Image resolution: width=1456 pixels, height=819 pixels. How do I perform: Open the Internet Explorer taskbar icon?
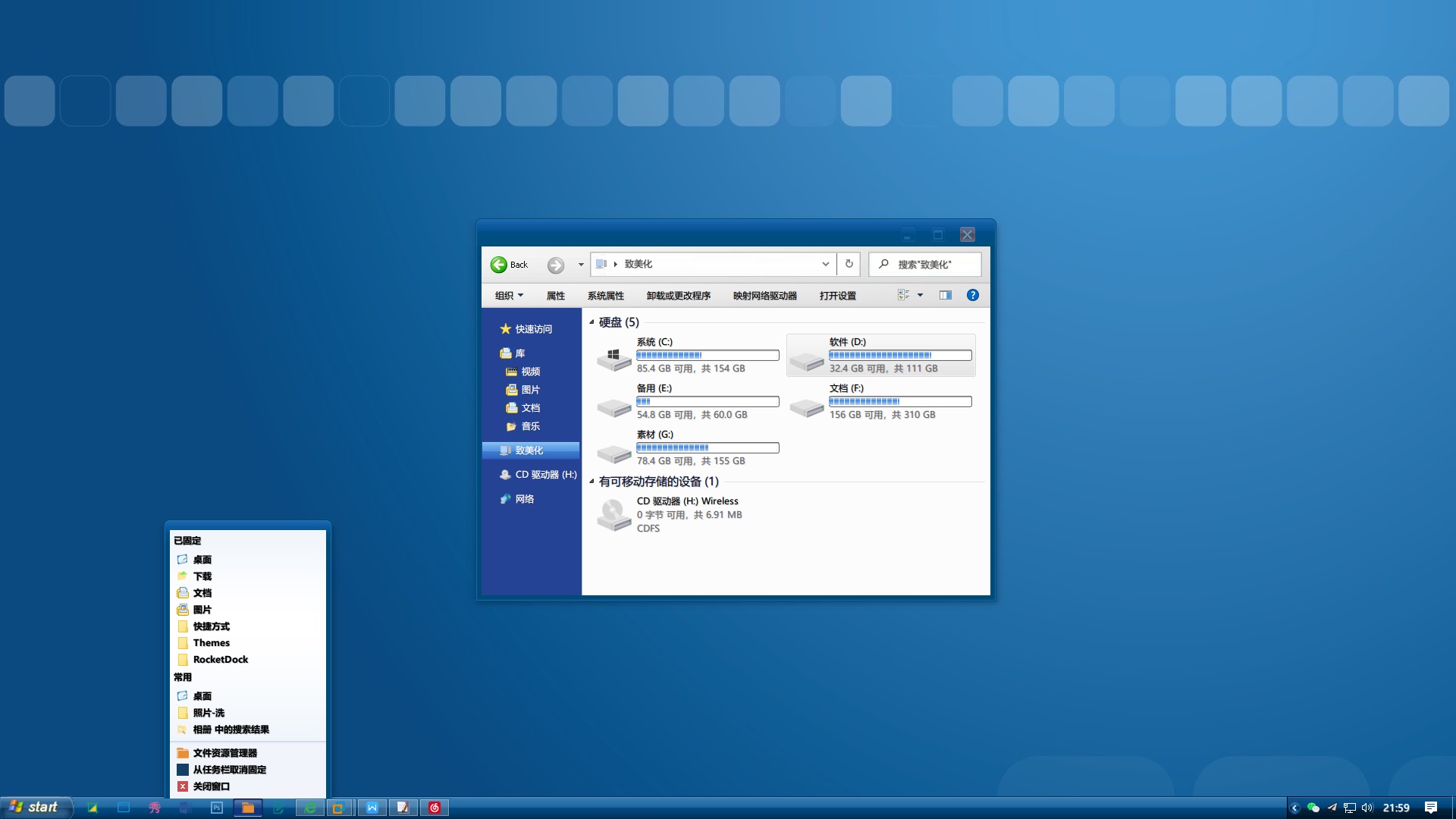coord(310,808)
